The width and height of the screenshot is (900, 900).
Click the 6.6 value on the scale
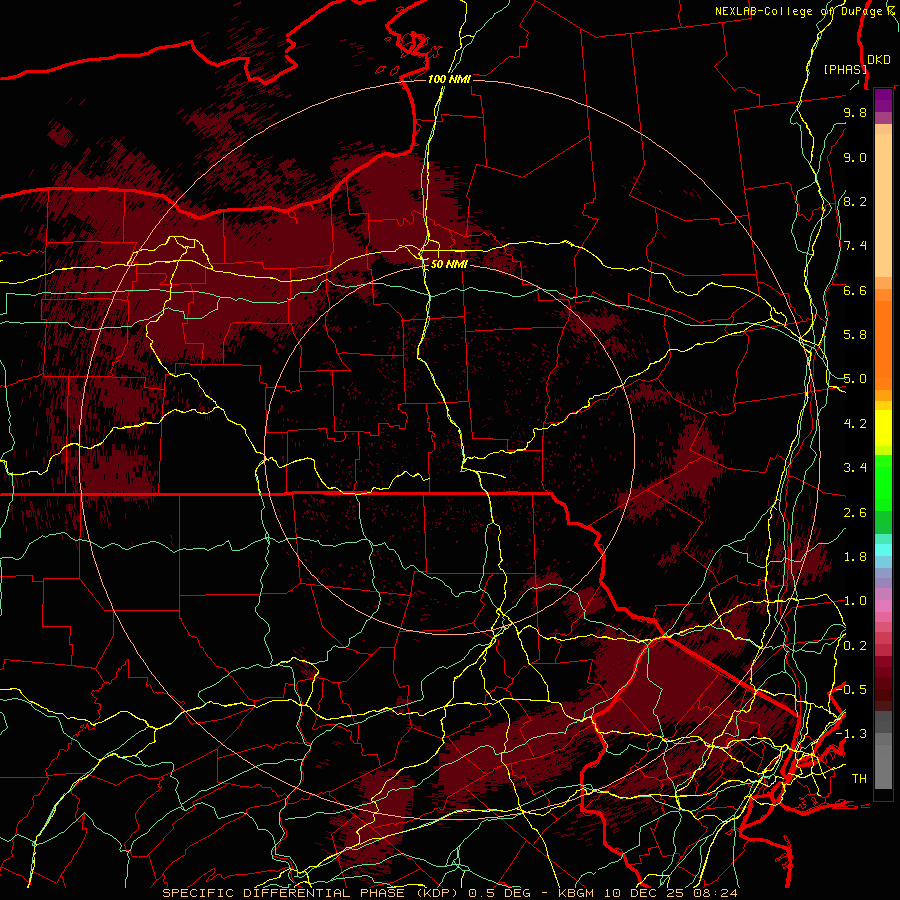click(x=855, y=290)
